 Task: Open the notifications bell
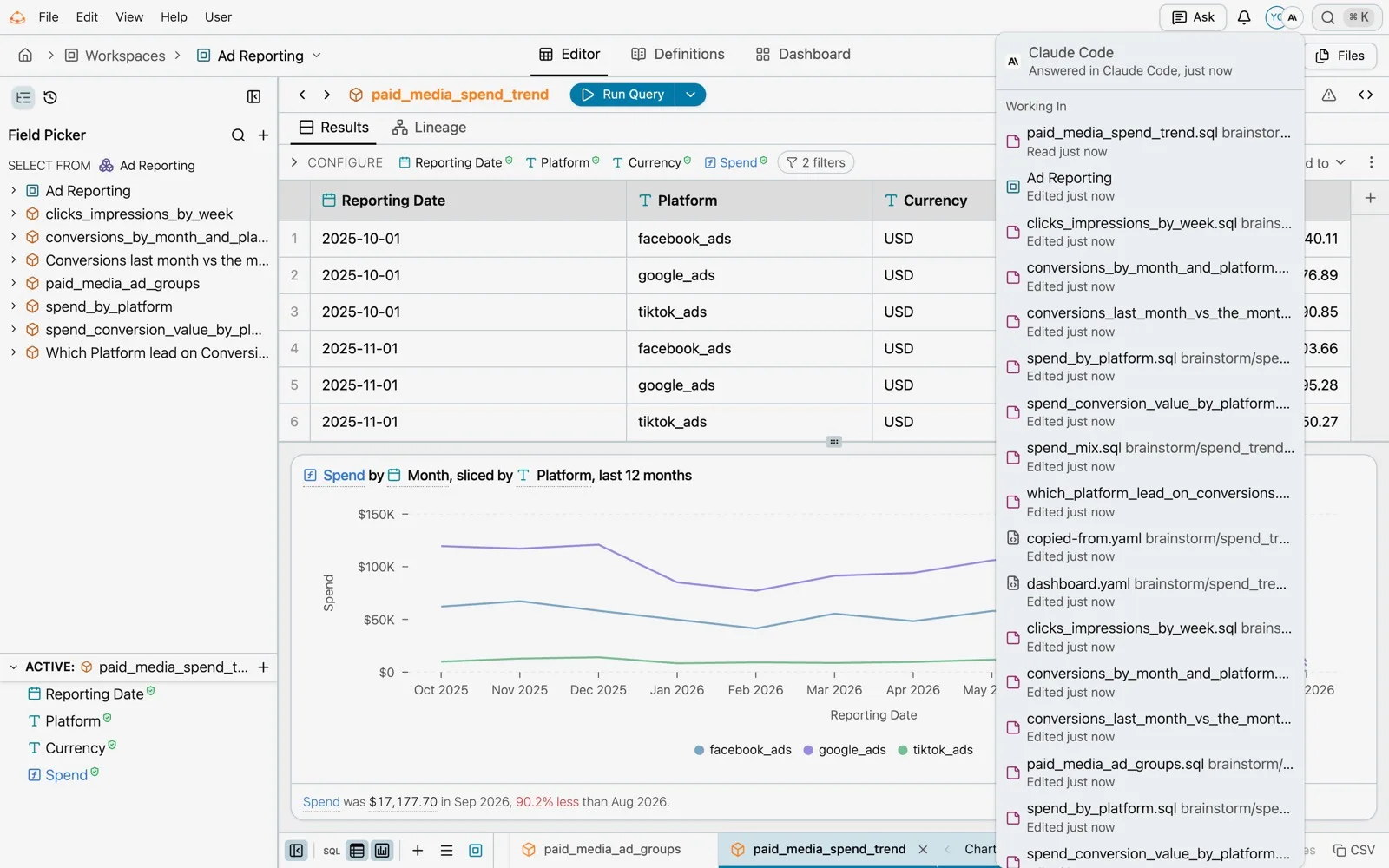click(x=1244, y=17)
